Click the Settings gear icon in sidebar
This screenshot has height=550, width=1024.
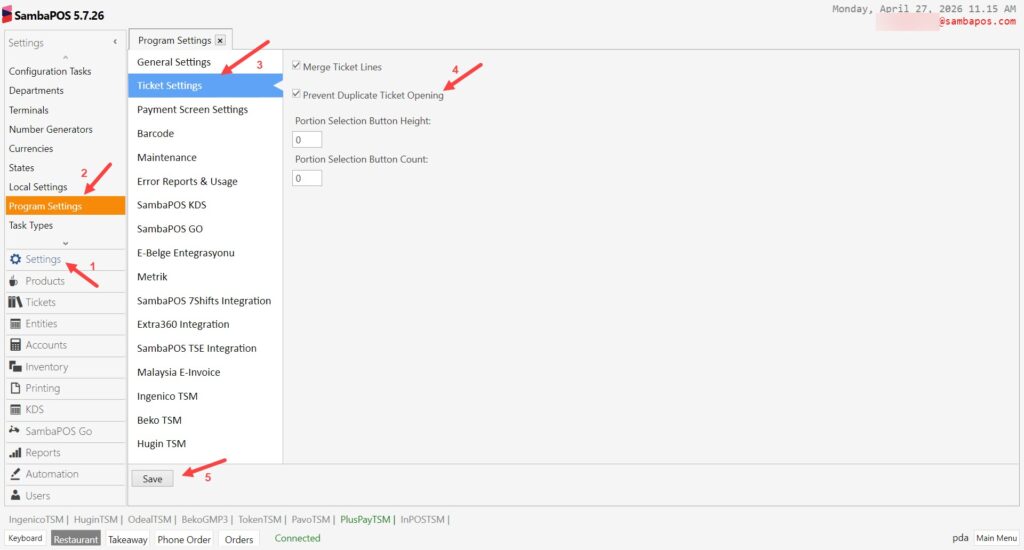click(x=15, y=260)
